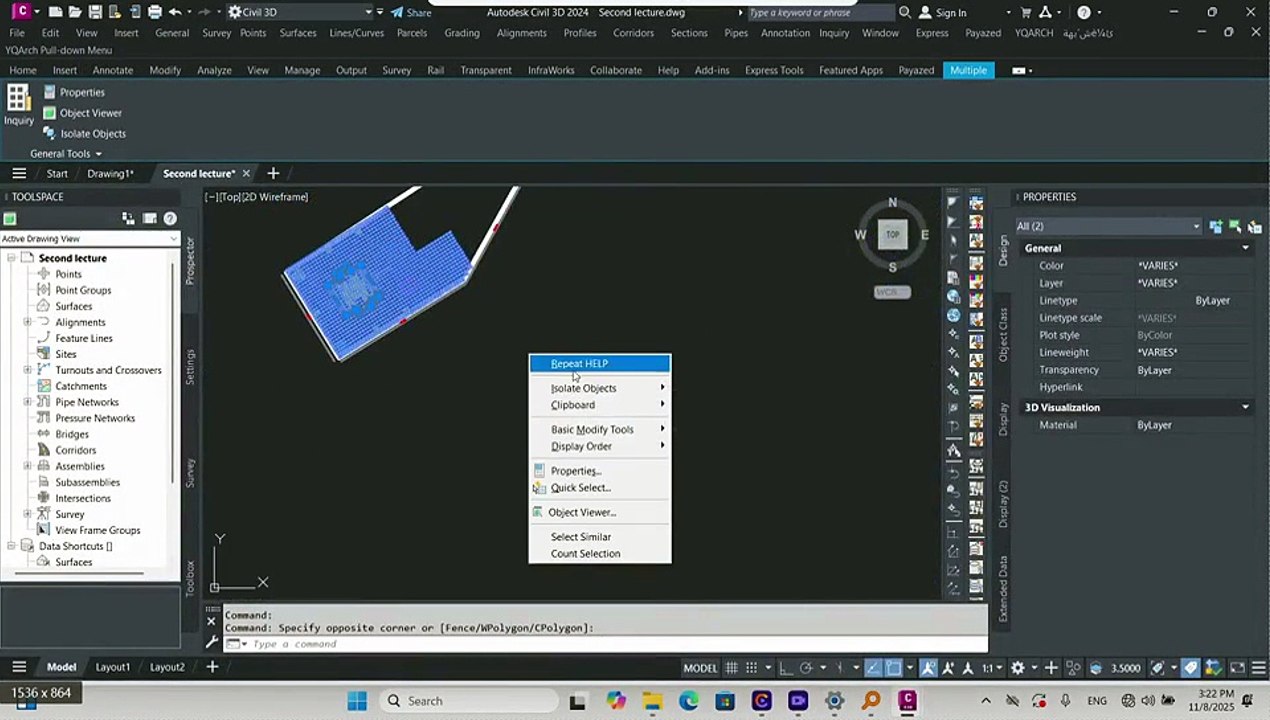Toggle Snap mode in status bar
The width and height of the screenshot is (1270, 720).
751,668
